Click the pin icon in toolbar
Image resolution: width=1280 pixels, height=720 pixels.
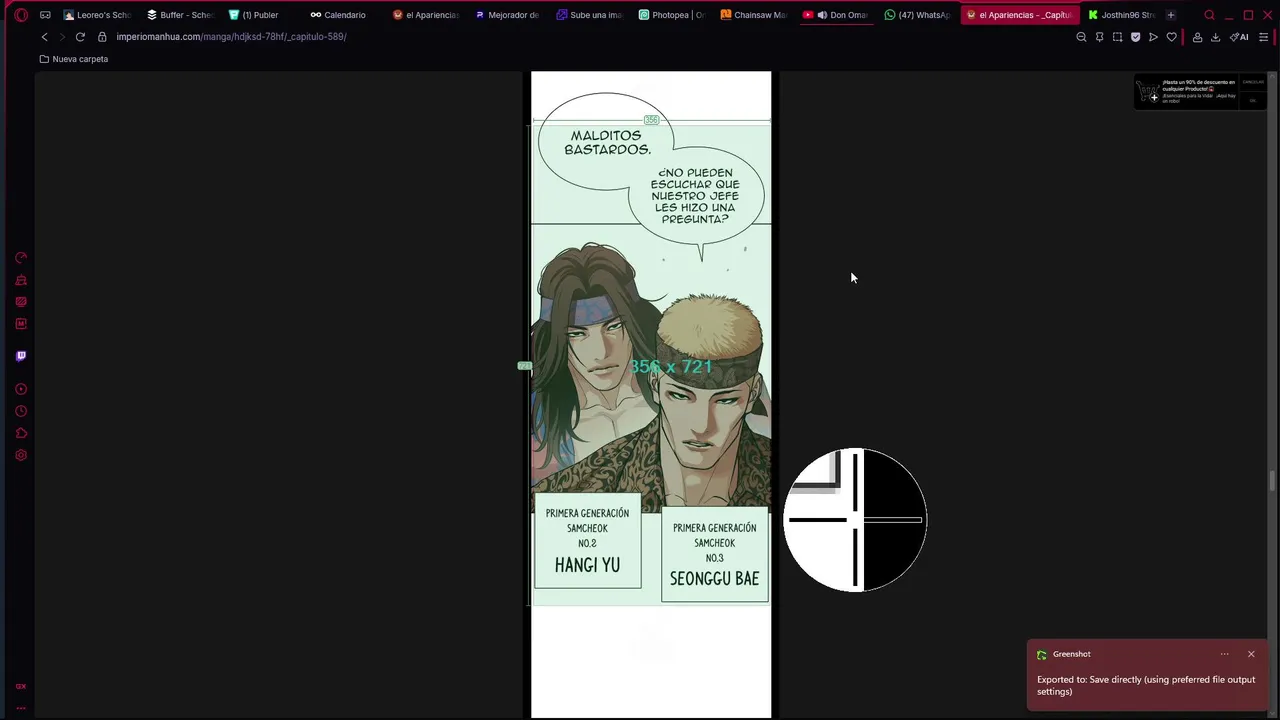point(1099,37)
